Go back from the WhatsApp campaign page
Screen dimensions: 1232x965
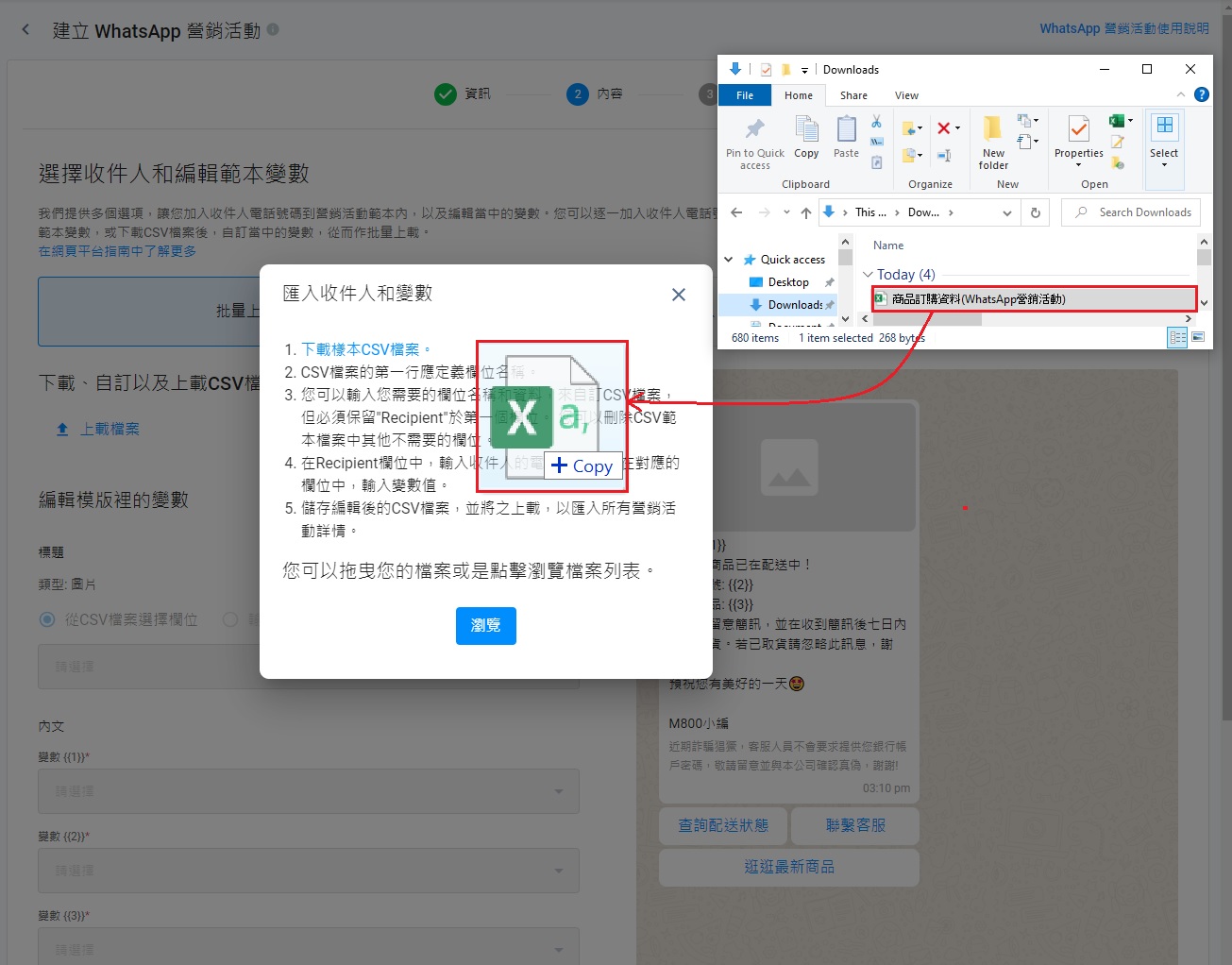[25, 30]
